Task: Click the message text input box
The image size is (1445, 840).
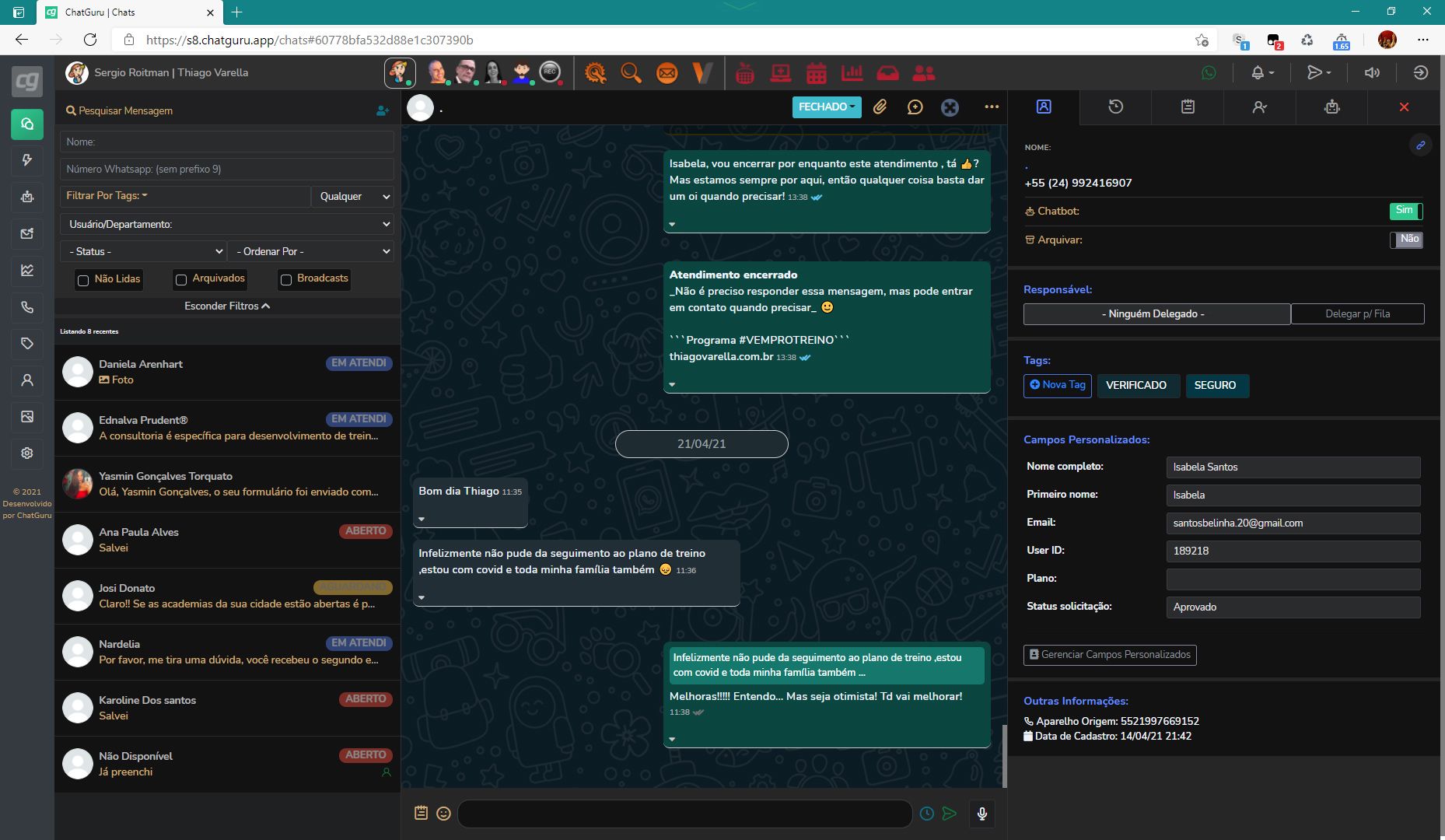Action: [x=684, y=814]
